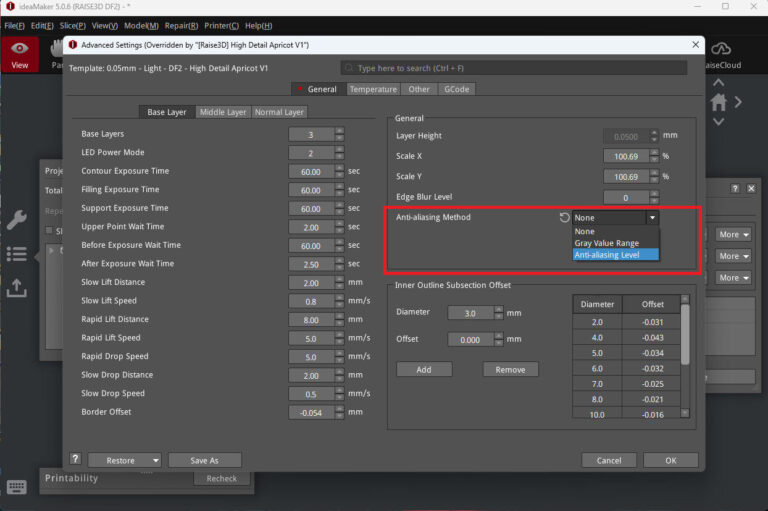Open the second More dropdown

click(733, 256)
